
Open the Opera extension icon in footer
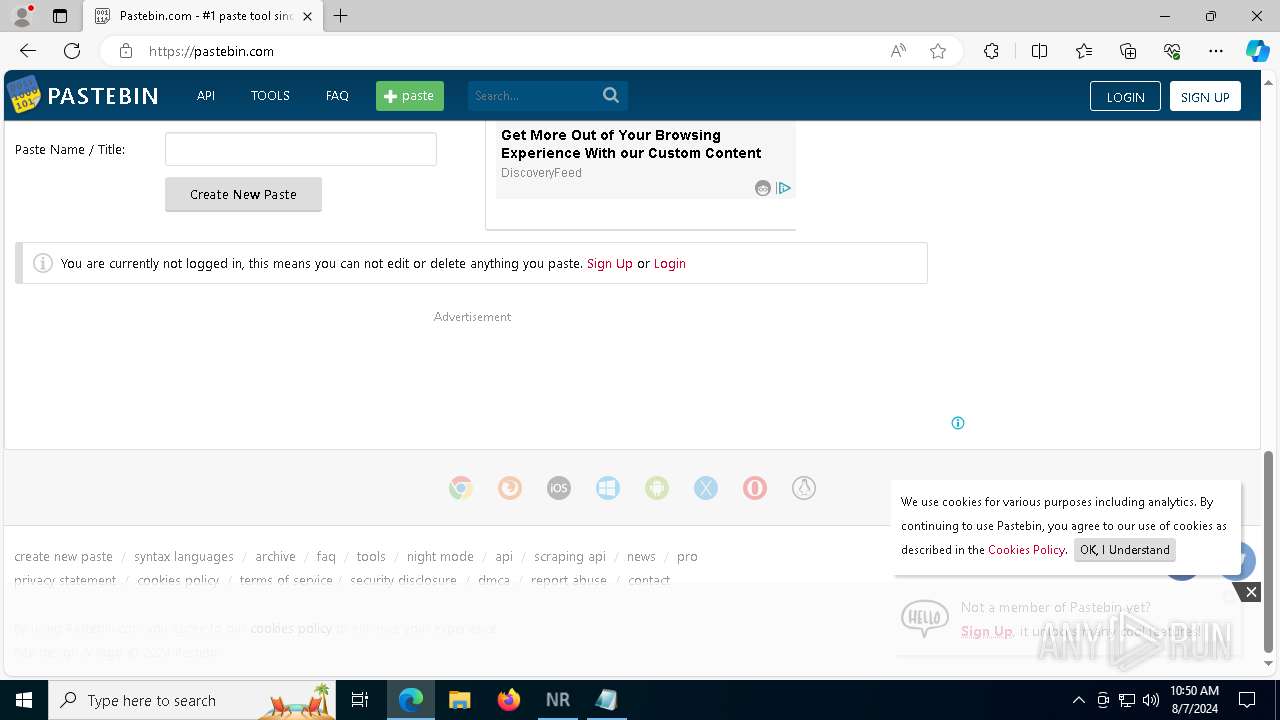tap(755, 488)
